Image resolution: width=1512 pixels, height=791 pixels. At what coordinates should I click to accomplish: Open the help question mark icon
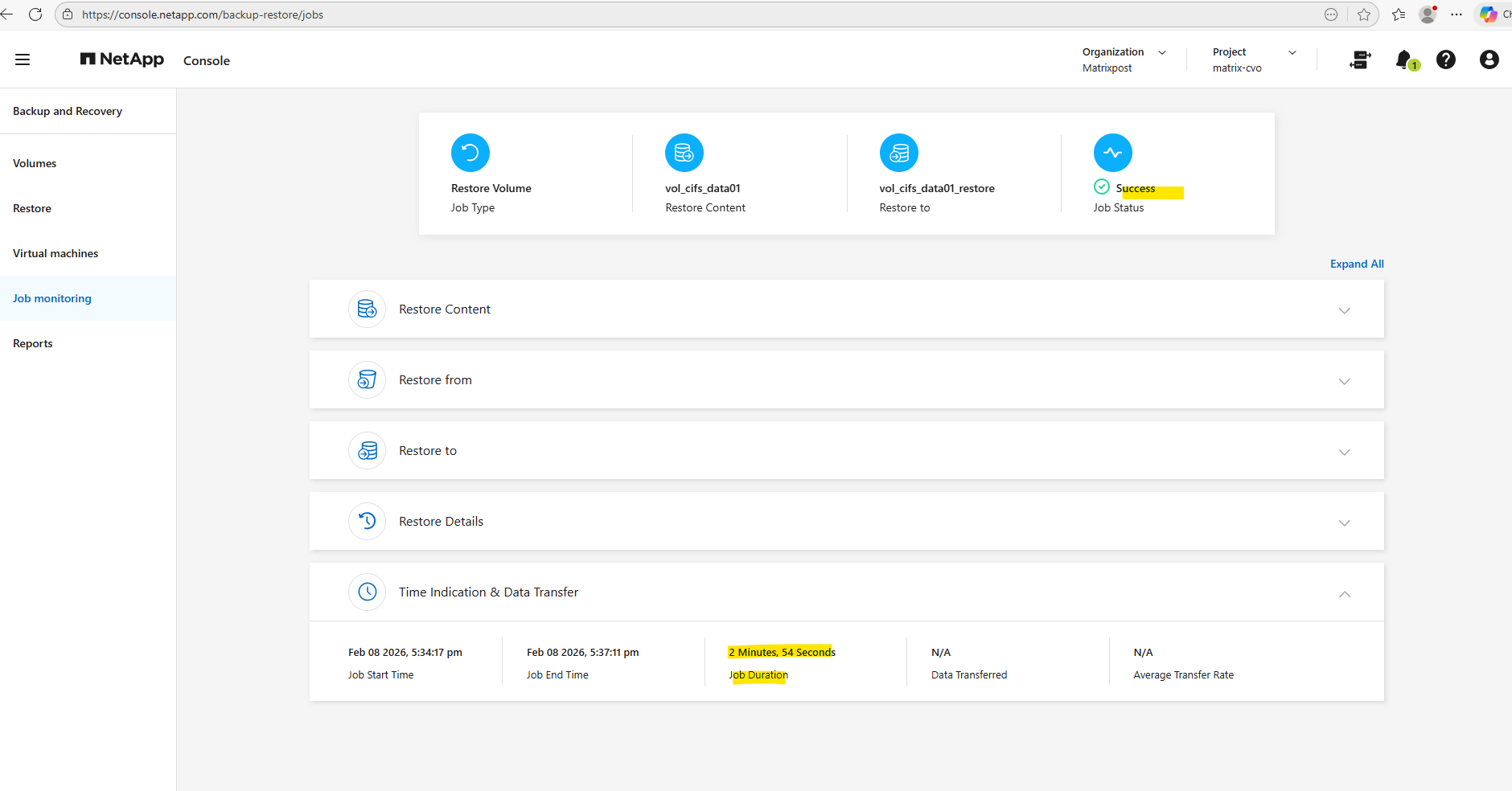1445,59
